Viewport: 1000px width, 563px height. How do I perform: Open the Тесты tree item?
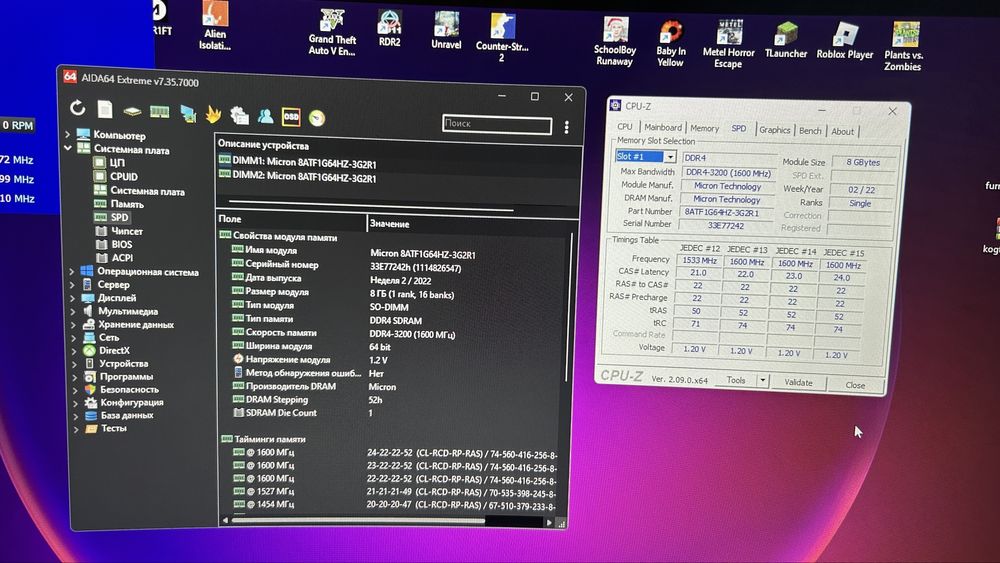coord(114,428)
